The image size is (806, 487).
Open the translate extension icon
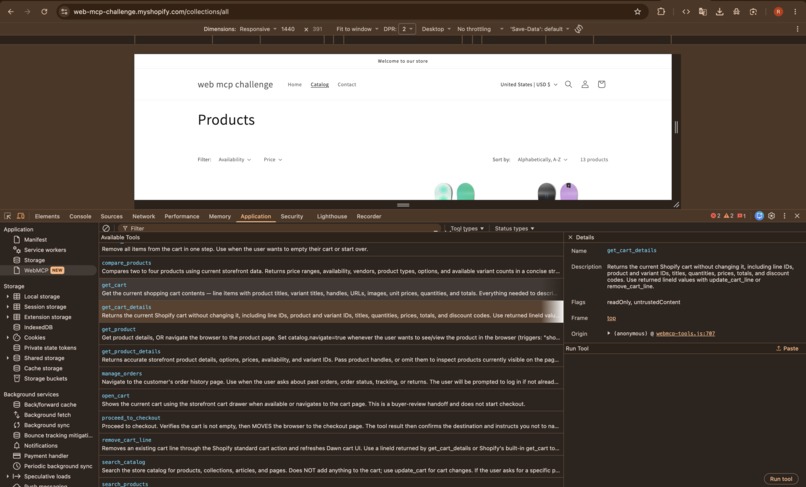(703, 11)
